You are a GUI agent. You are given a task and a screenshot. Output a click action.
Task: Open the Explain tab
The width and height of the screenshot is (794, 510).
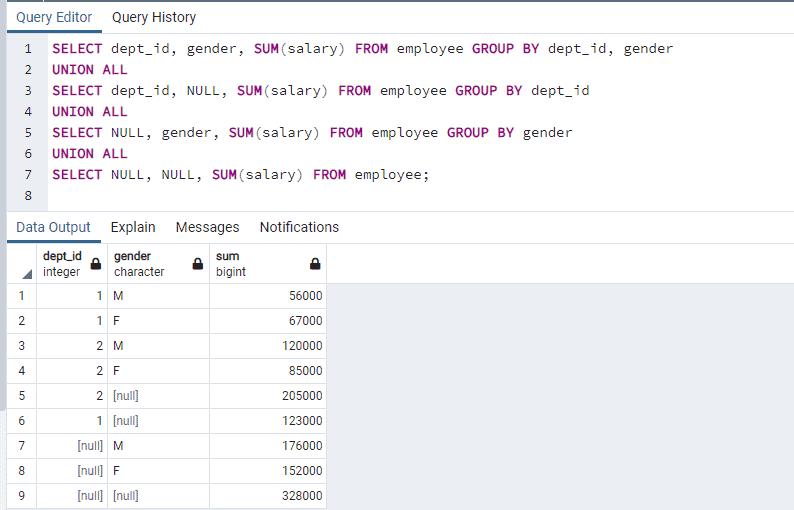click(133, 227)
